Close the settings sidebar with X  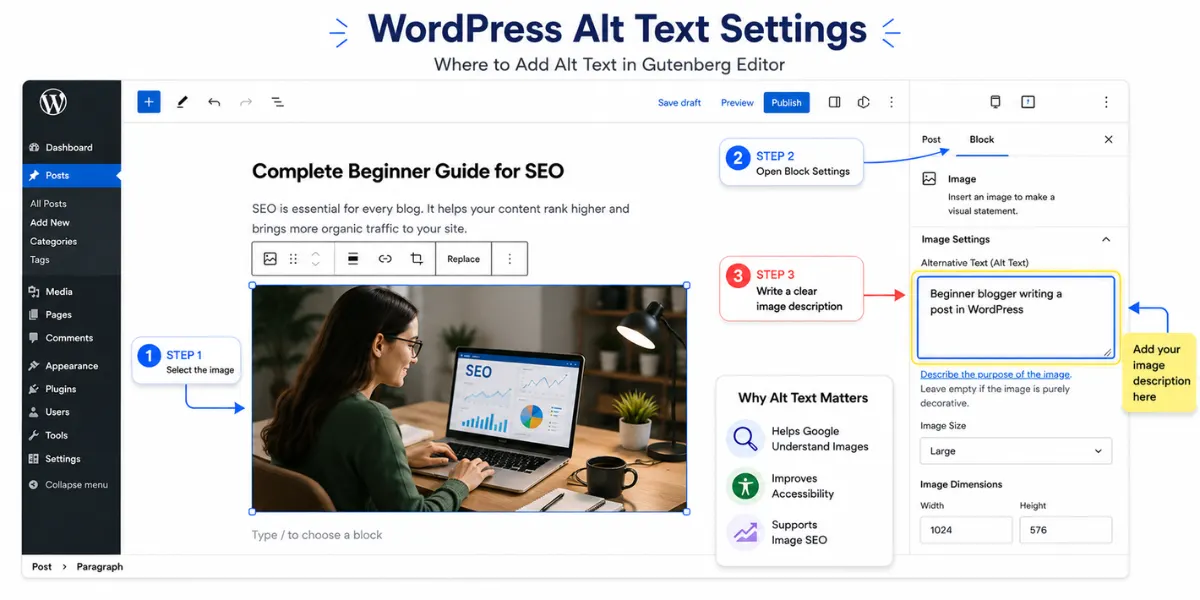point(1108,140)
